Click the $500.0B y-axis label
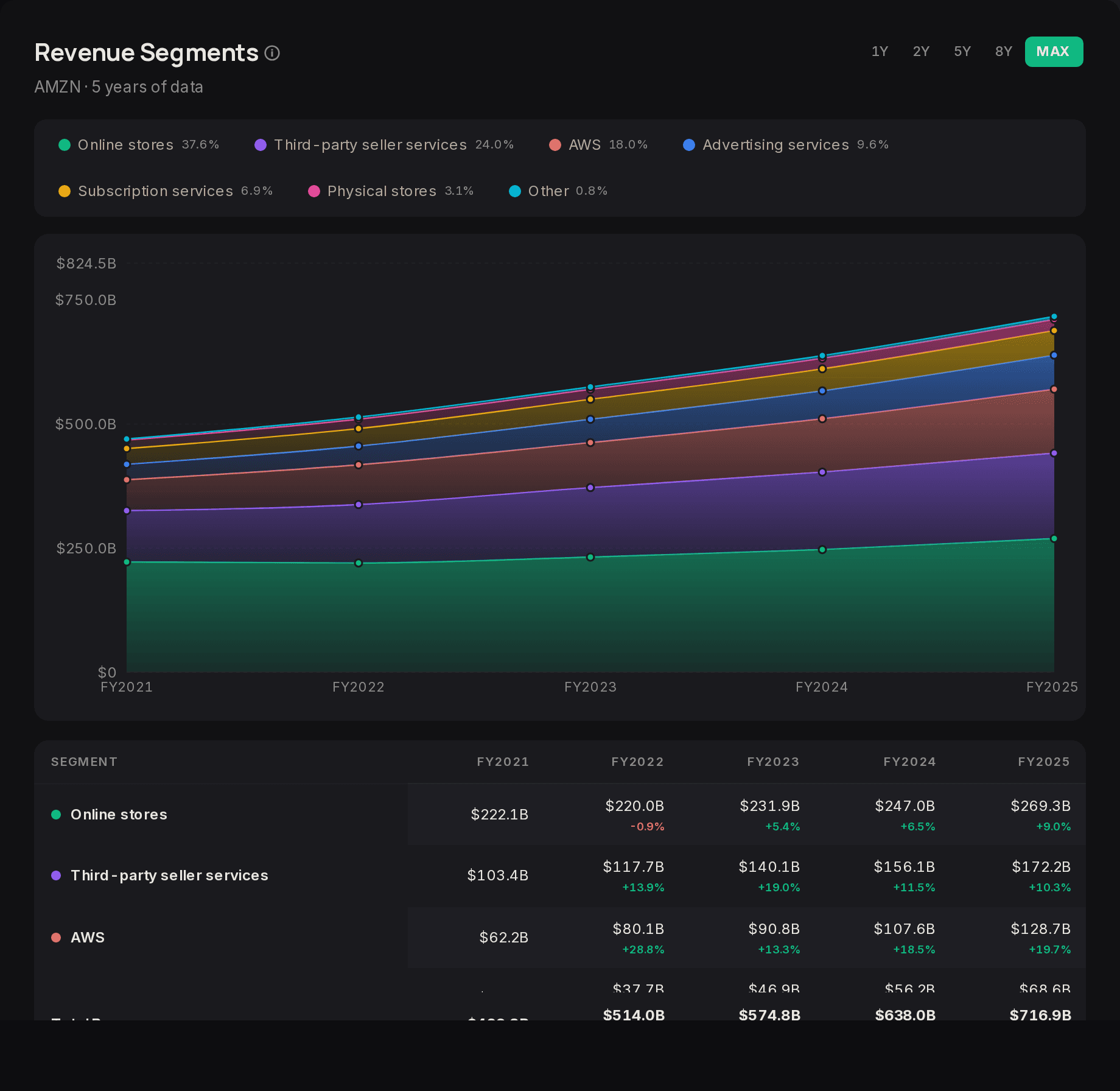The height and width of the screenshot is (1091, 1120). [86, 424]
